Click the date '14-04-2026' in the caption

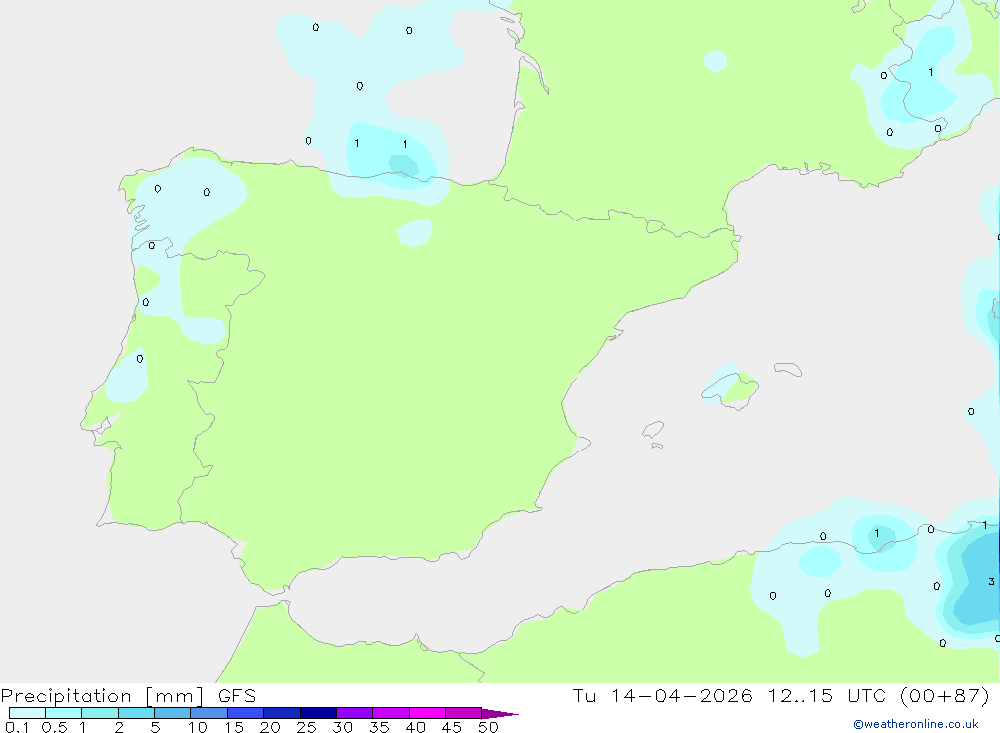click(682, 695)
